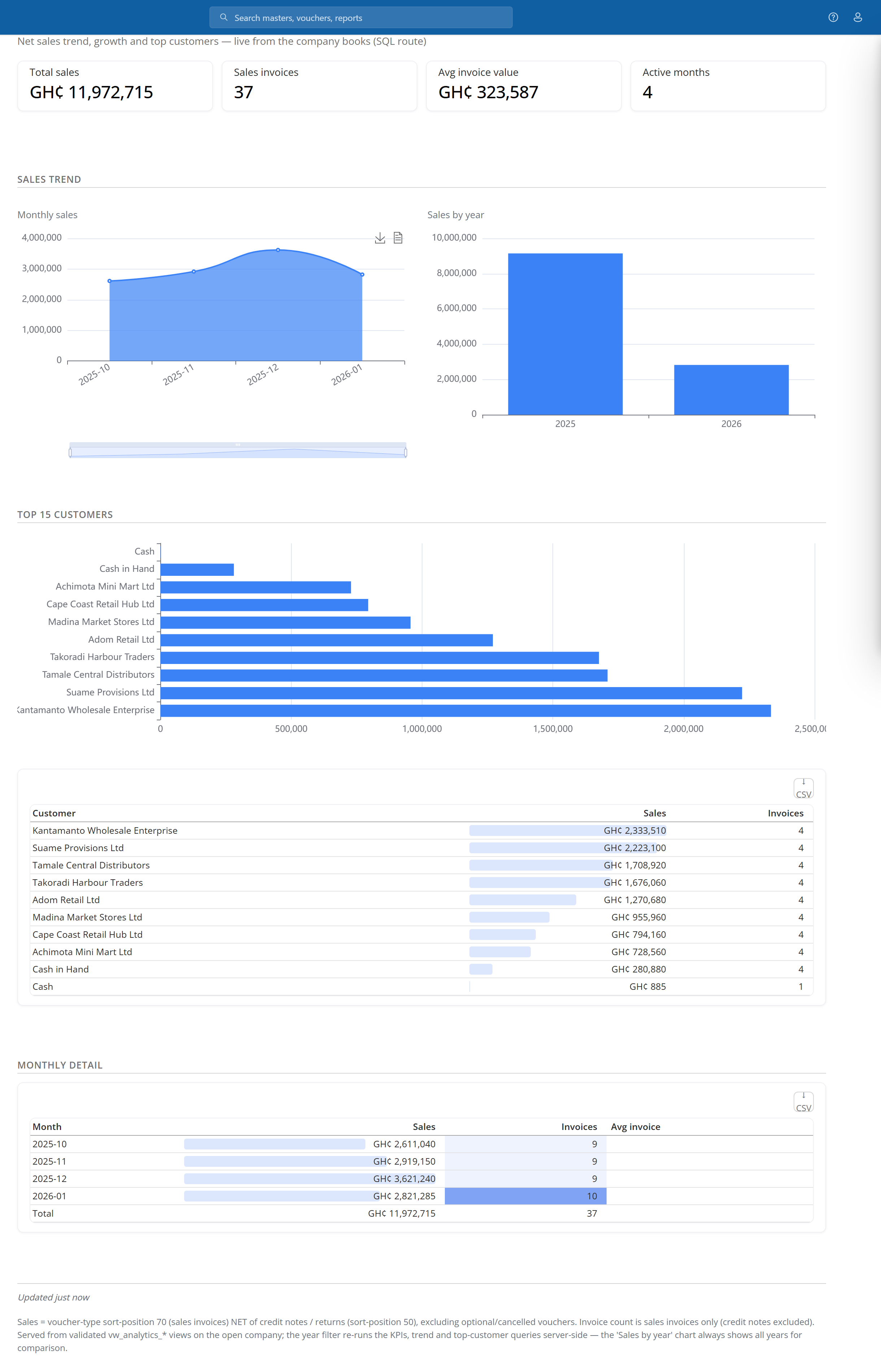Select the 2025-10 point on Monthly sales
Viewport: 881px width, 1372px height.
(110, 281)
